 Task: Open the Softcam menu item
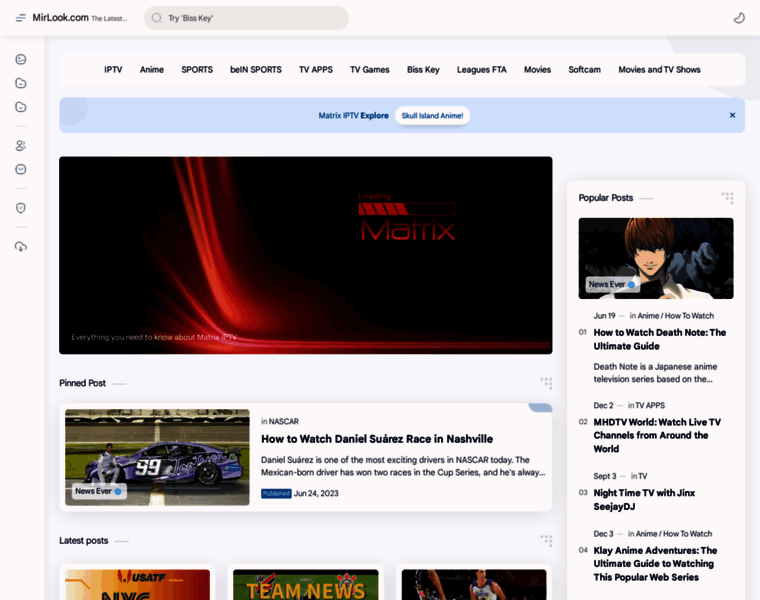(585, 70)
